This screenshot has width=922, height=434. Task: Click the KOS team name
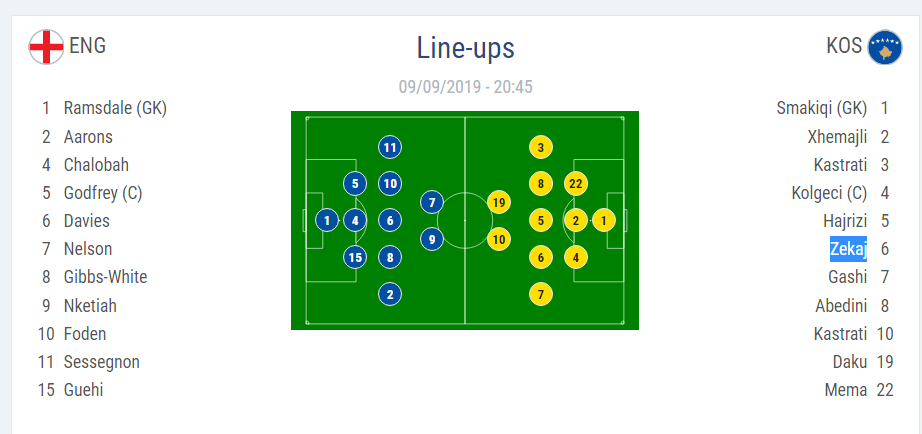coord(844,46)
